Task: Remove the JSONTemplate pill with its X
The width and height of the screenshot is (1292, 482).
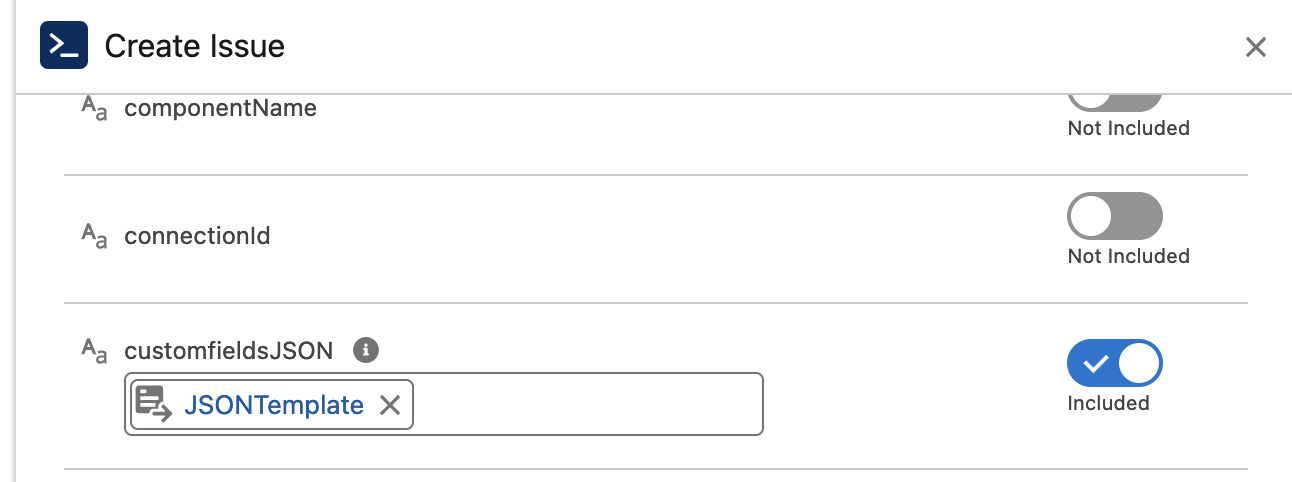Action: (x=390, y=405)
